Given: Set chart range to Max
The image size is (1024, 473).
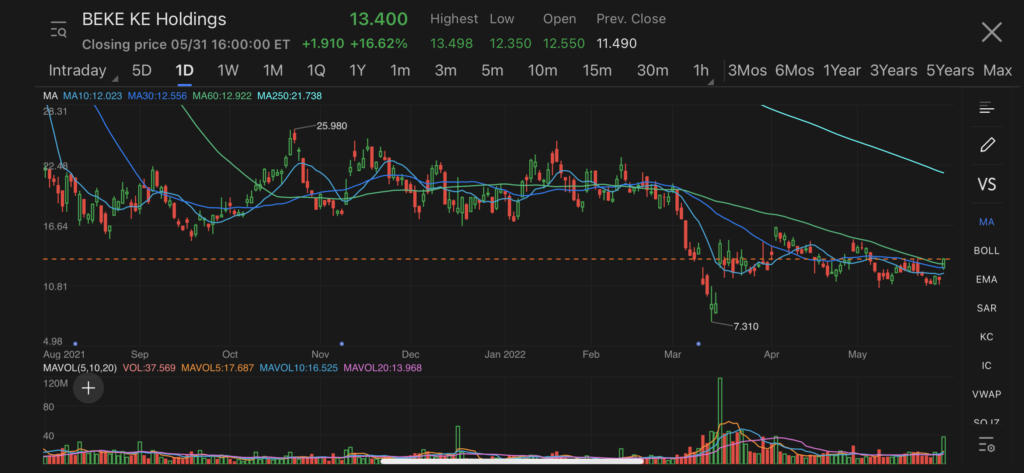Looking at the screenshot, I should 997,71.
